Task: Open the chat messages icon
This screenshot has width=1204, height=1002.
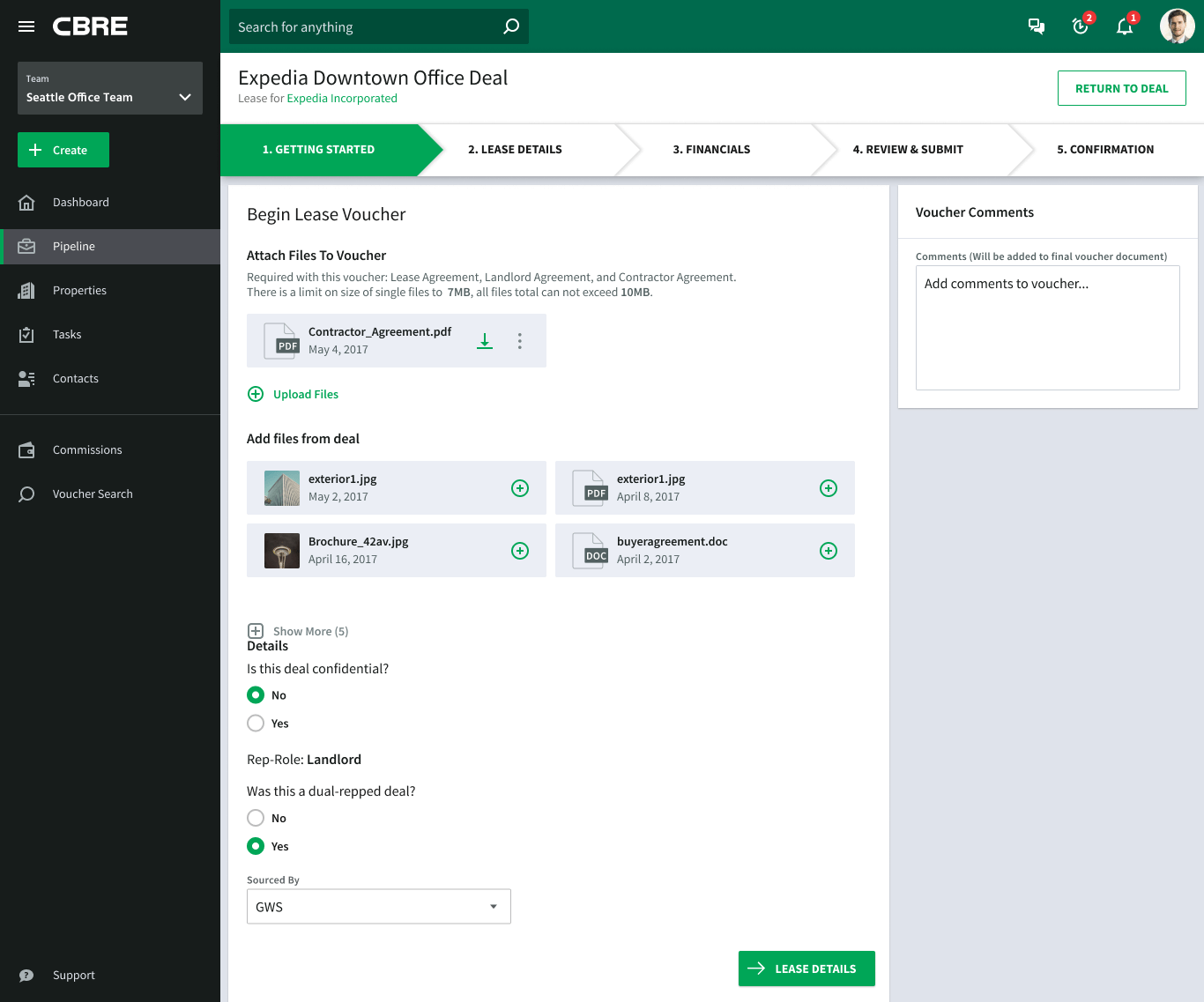Action: pyautogui.click(x=1037, y=26)
